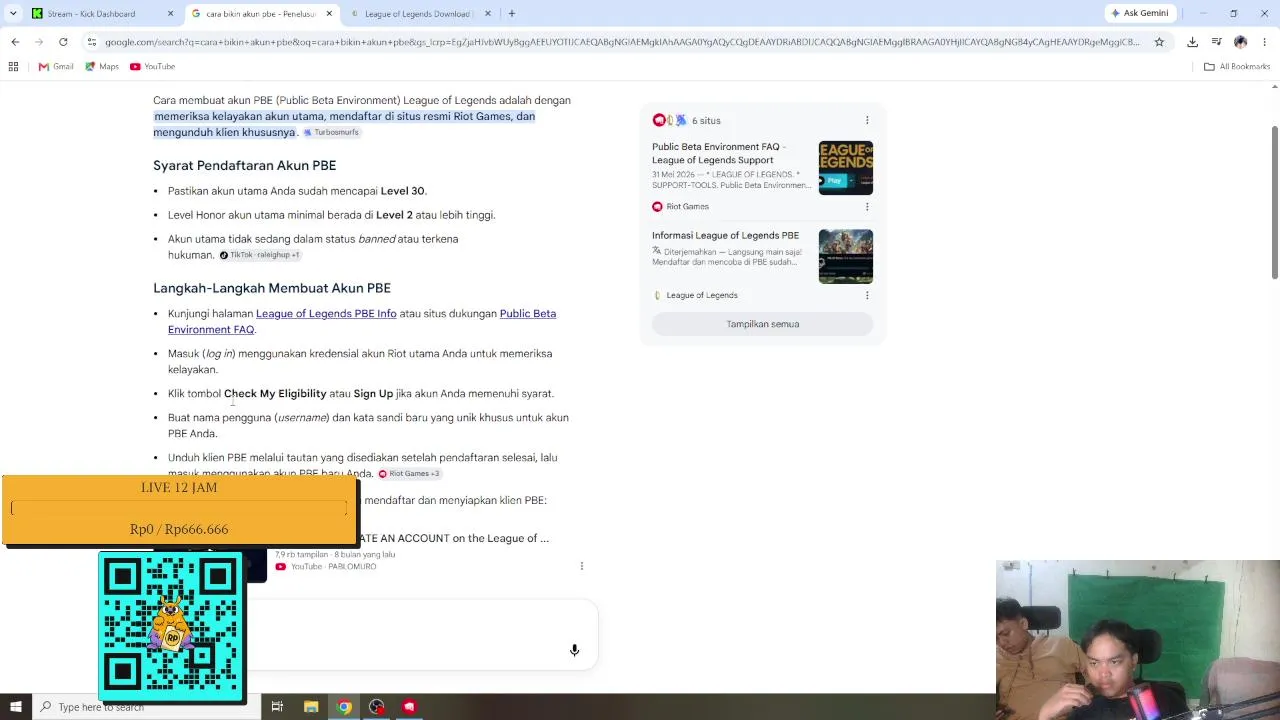This screenshot has width=1280, height=720.
Task: Open more options for the YouTube video result
Action: (x=581, y=566)
